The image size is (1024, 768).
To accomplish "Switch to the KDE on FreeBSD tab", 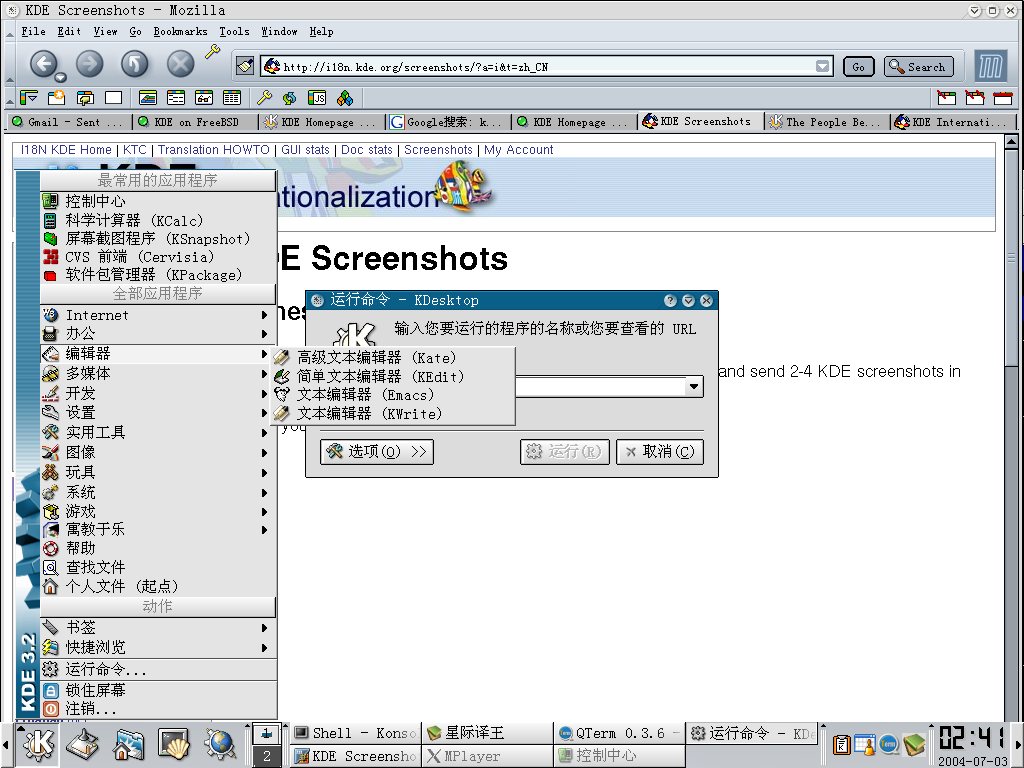I will coord(194,121).
